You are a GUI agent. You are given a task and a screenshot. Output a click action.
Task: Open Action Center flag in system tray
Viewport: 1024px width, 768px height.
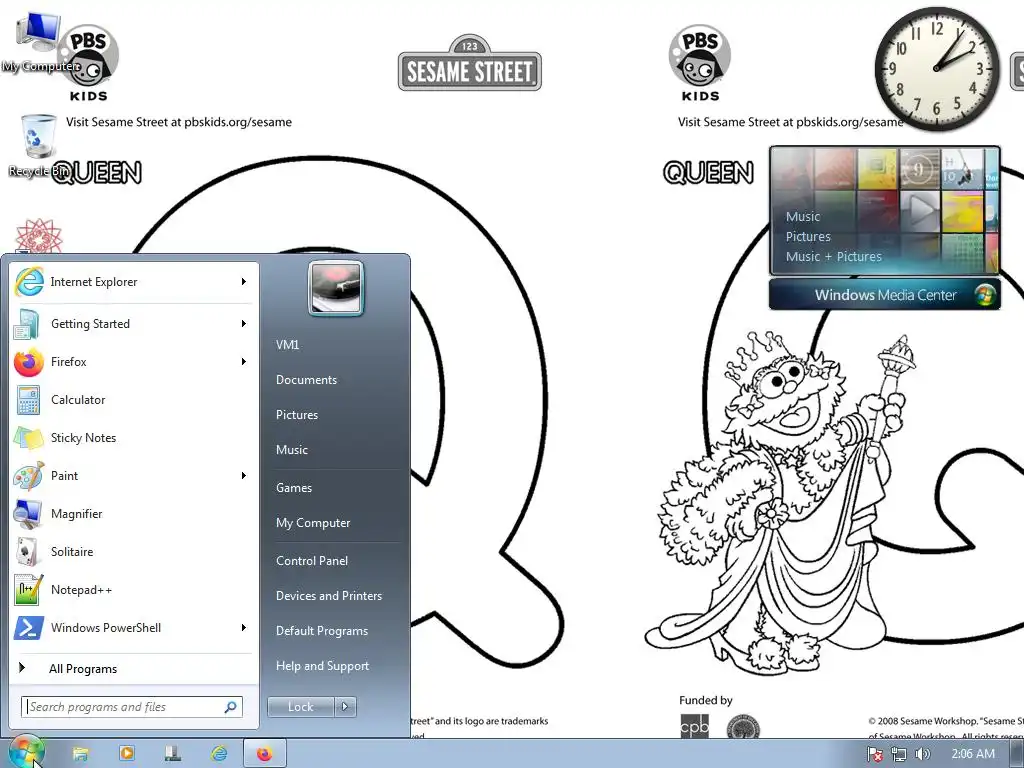[x=875, y=754]
